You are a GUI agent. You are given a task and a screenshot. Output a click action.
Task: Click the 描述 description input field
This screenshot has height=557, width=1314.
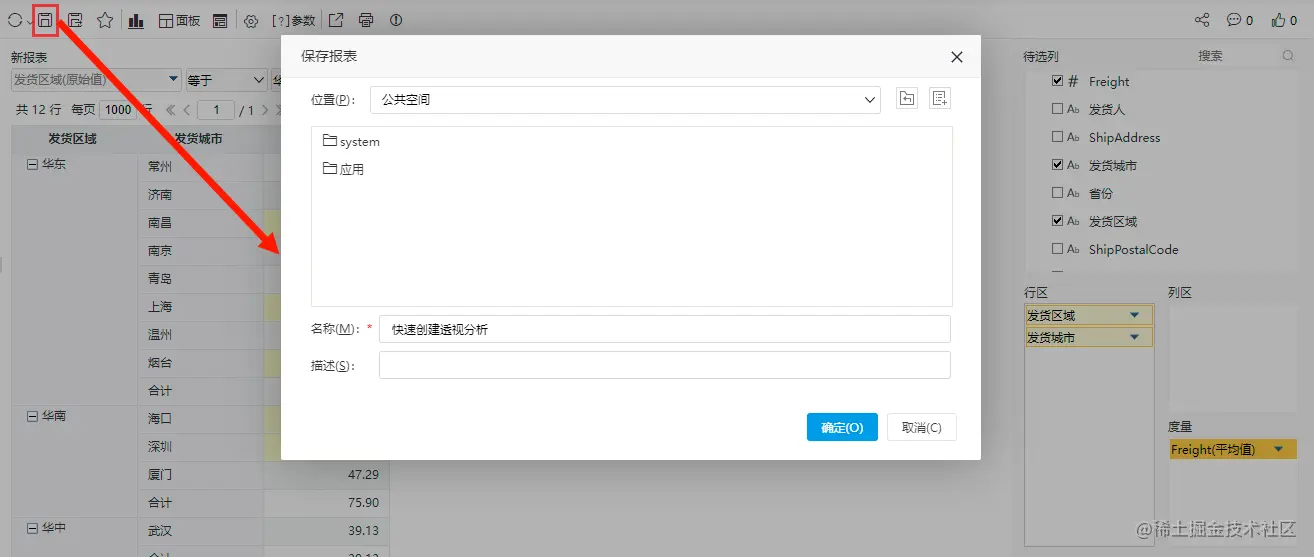pos(664,365)
